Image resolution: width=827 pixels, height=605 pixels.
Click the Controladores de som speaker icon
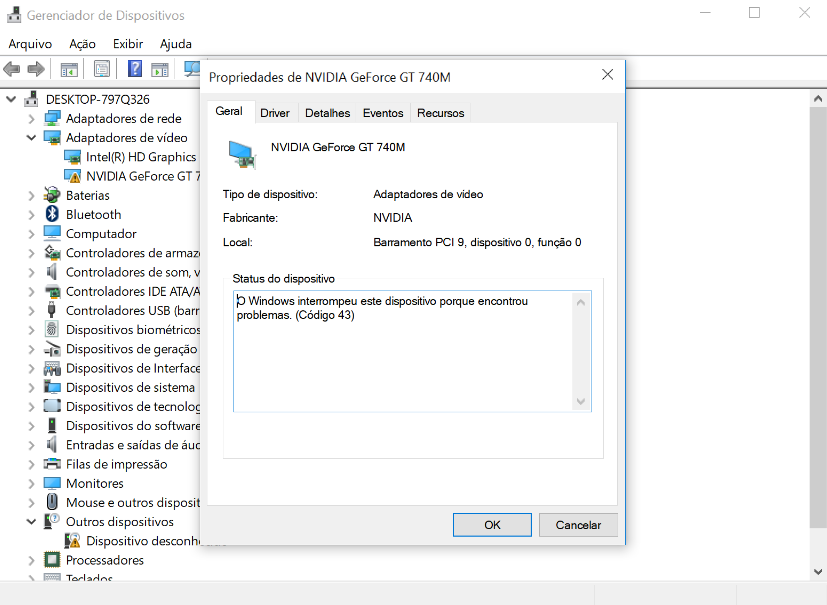coord(52,272)
